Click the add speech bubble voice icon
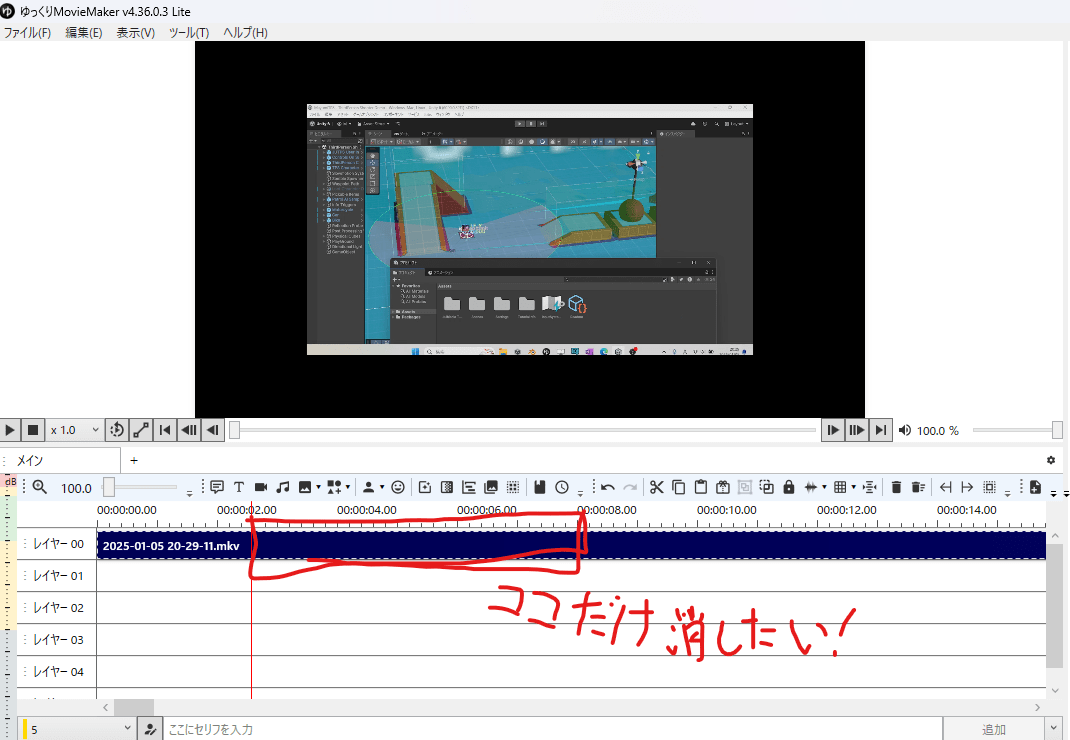 (216, 487)
